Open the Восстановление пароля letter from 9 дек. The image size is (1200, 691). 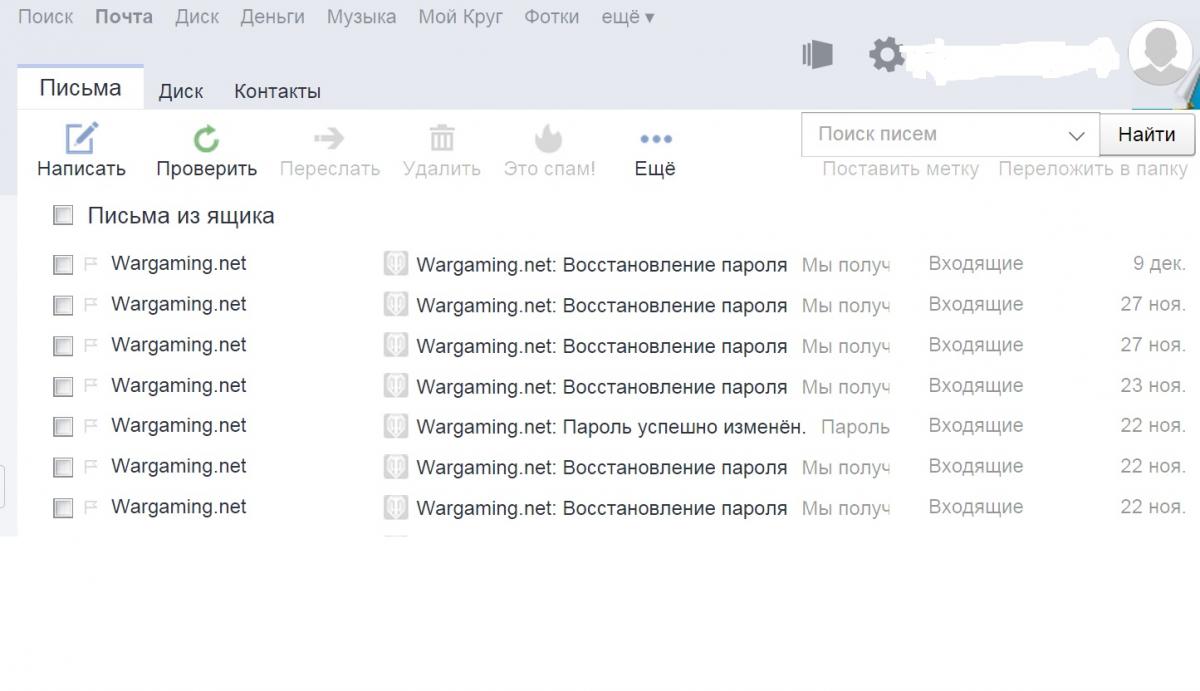[602, 265]
